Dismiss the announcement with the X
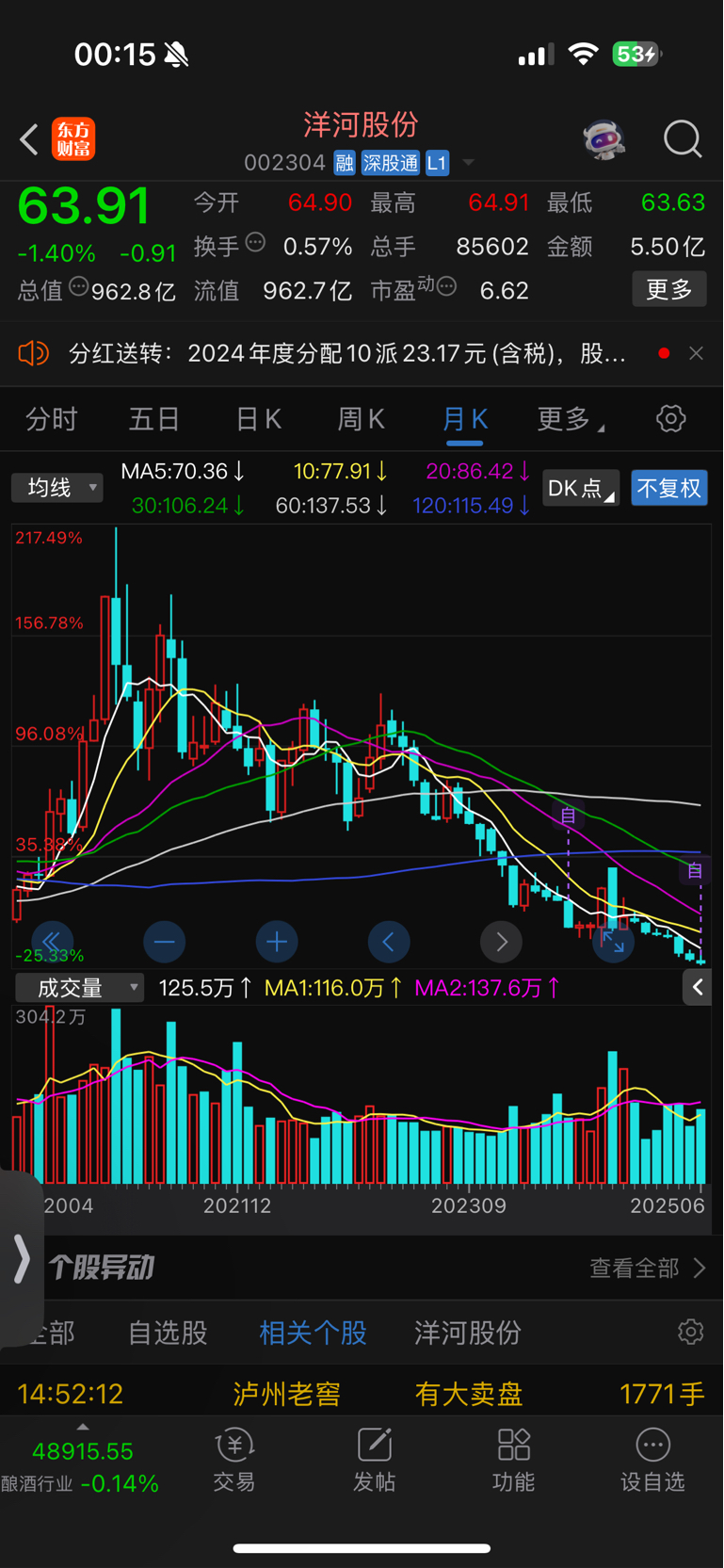 [x=696, y=353]
